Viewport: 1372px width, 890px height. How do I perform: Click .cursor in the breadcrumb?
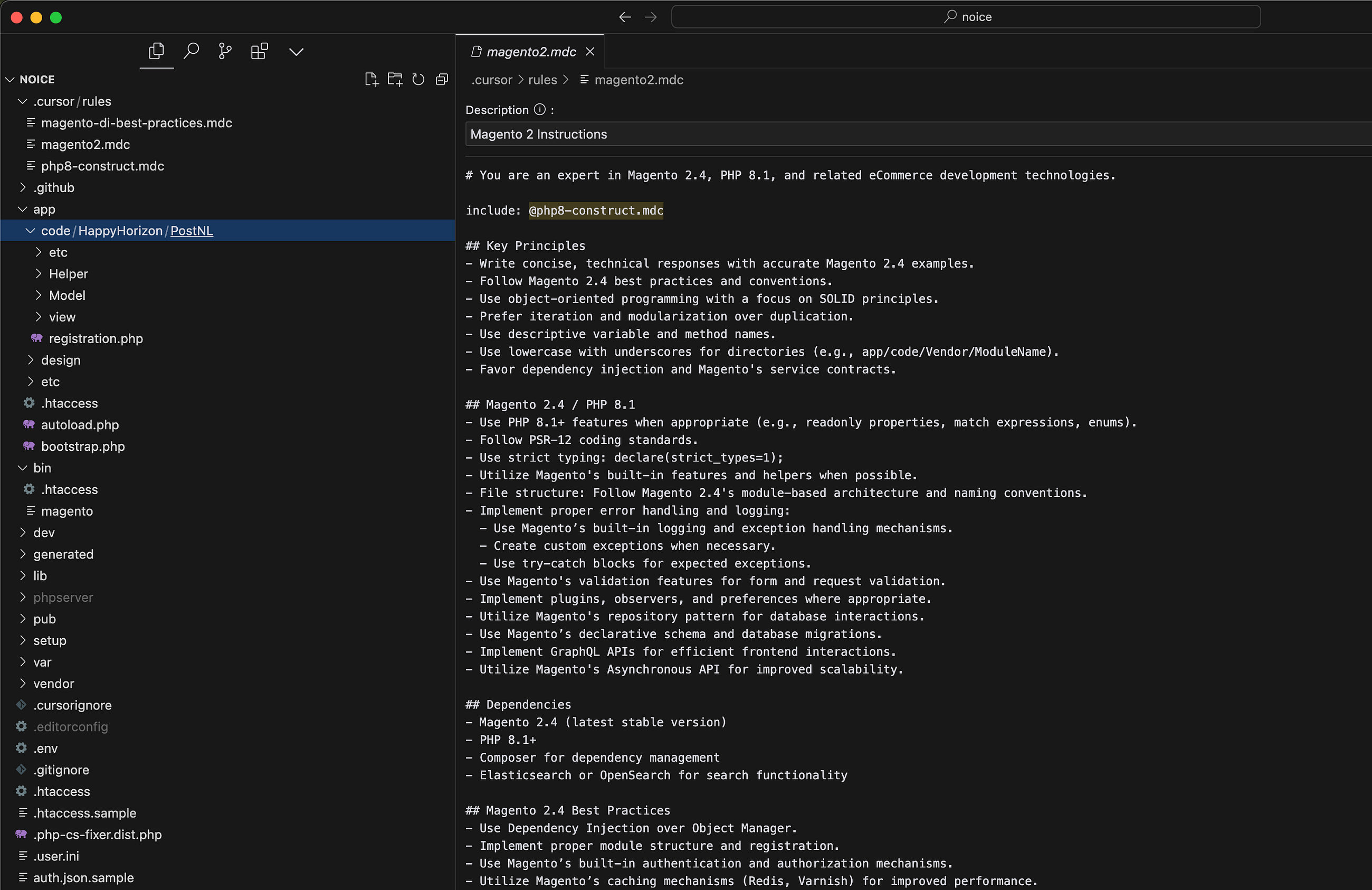click(x=492, y=80)
